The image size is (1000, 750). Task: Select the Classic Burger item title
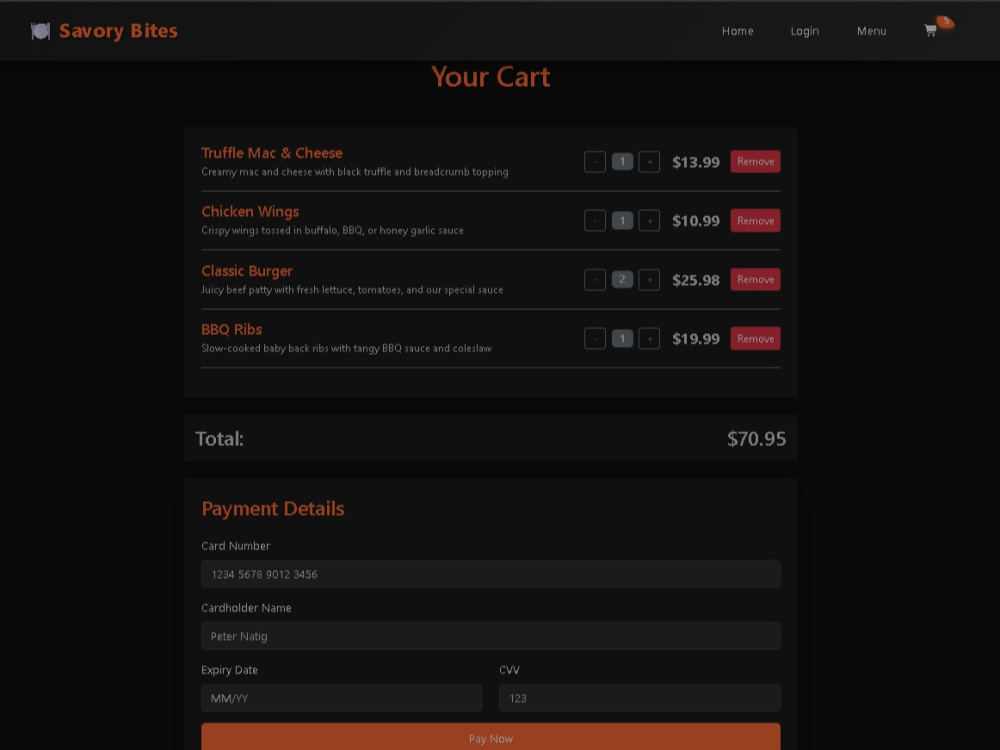247,271
